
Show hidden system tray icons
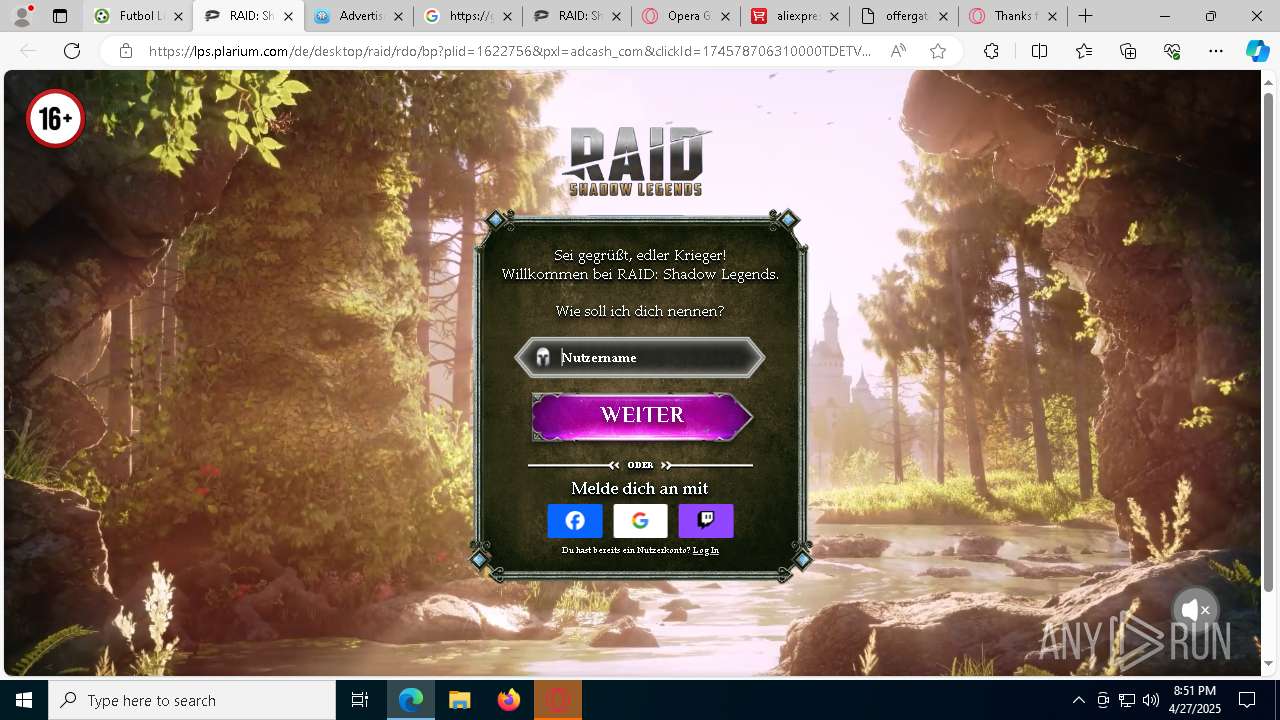point(1078,700)
